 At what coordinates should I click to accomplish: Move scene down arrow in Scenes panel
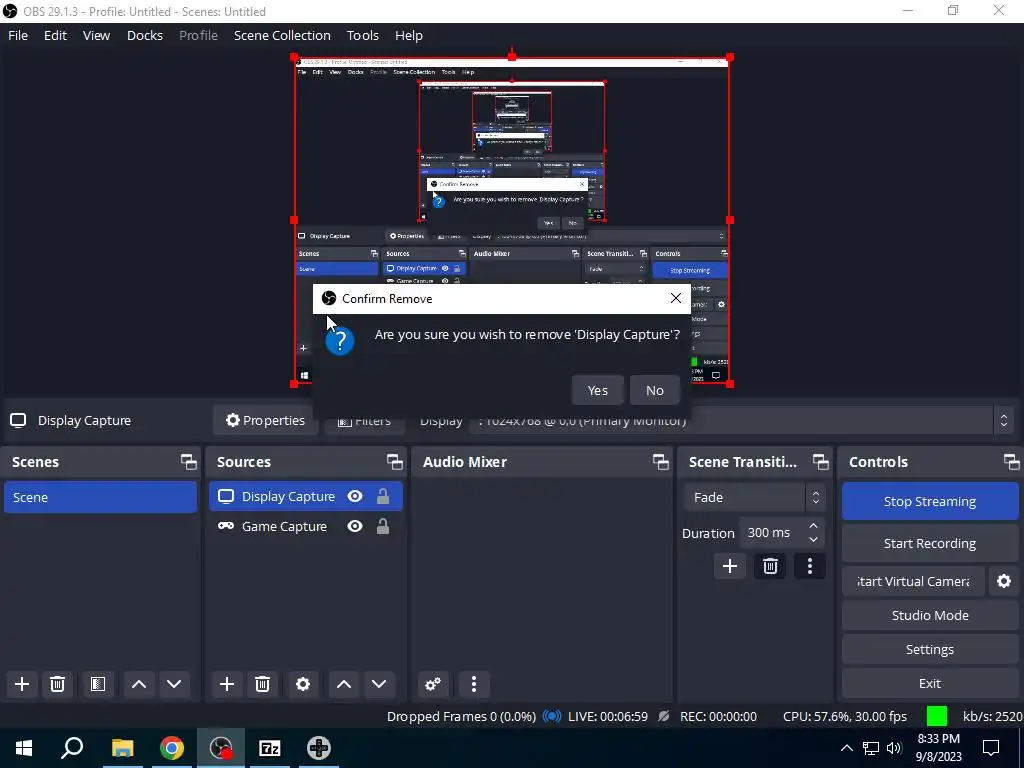[174, 684]
